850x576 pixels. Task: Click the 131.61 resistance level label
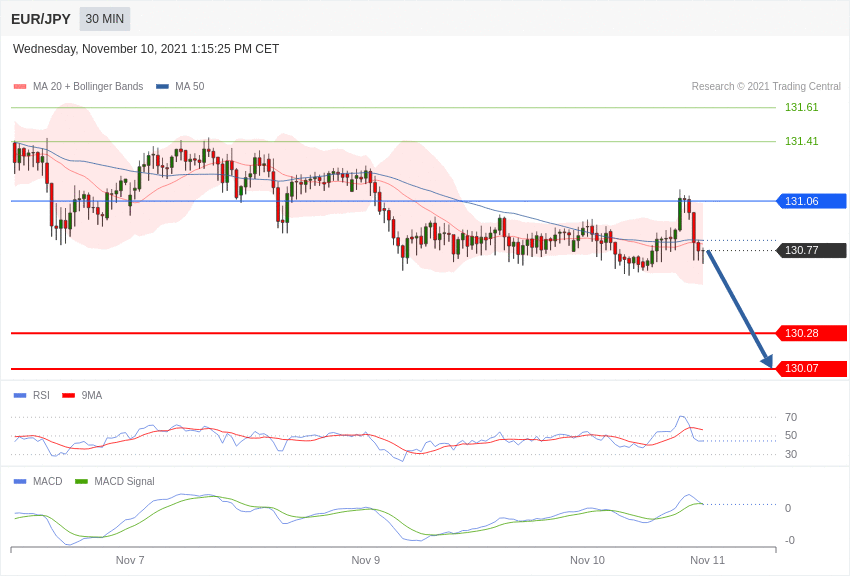[x=801, y=107]
